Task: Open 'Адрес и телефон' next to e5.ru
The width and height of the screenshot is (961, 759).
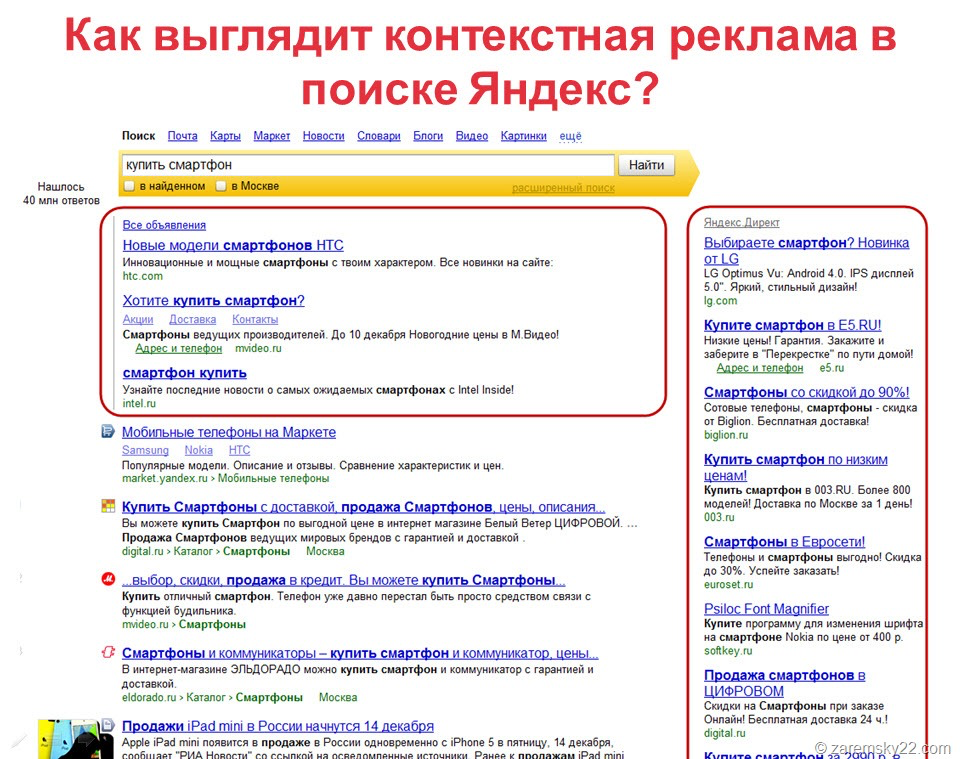Action: coord(759,368)
